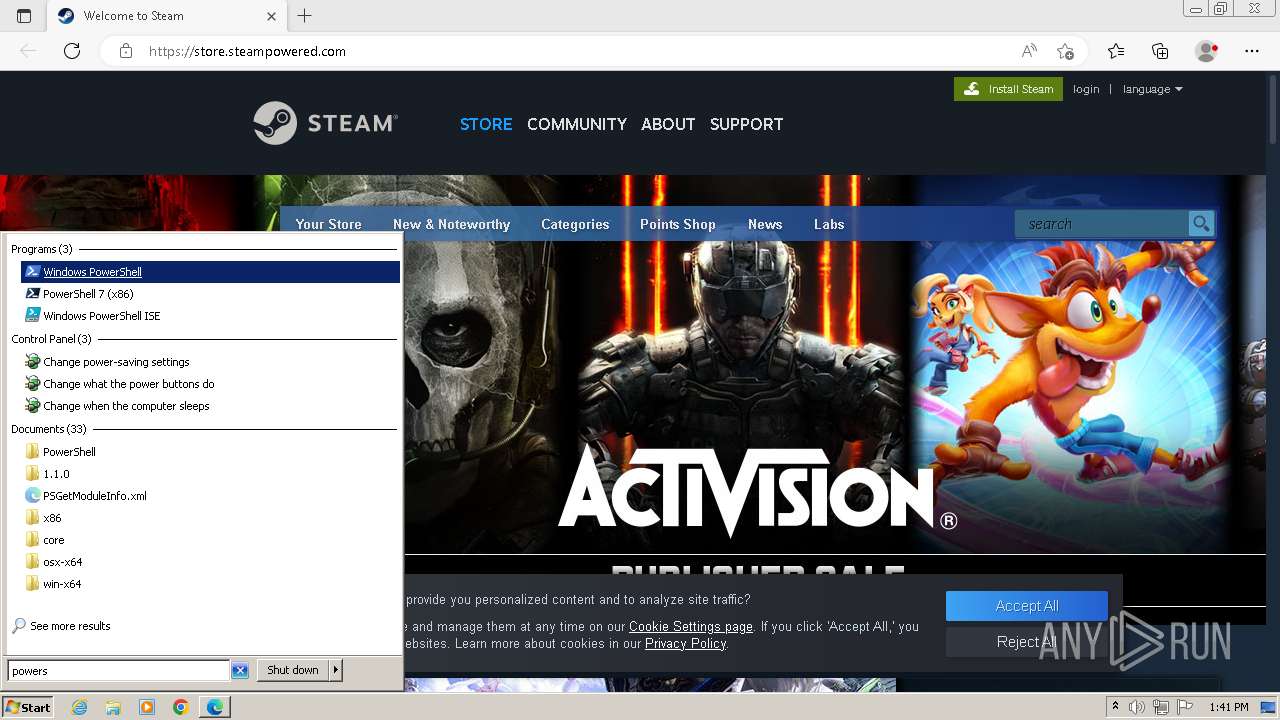Open the volume speaker icon in system tray
The height and width of the screenshot is (720, 1280).
tap(1137, 707)
